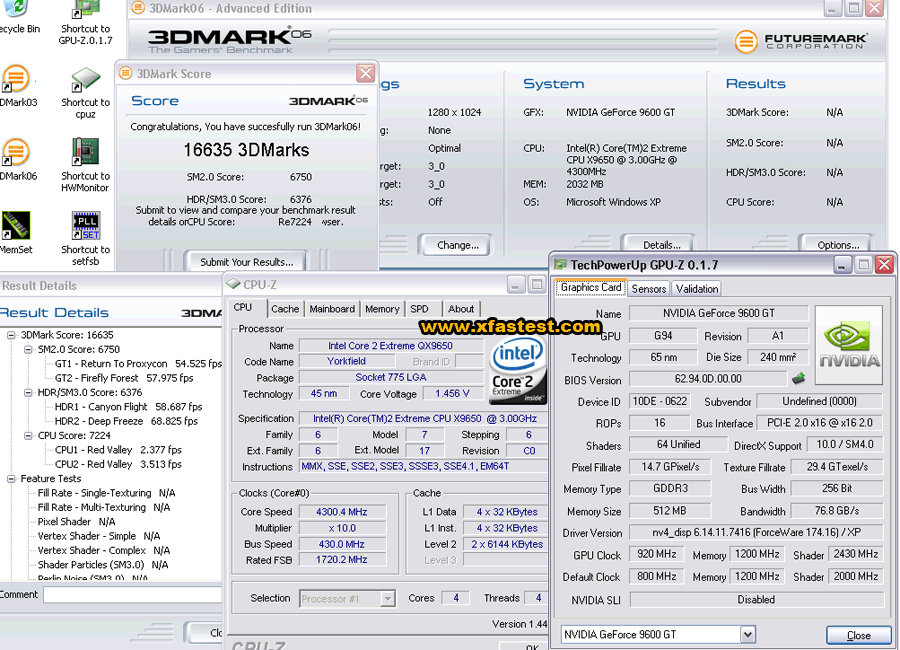Select Shader Particles (SM3.0) tree item
Screen dimensions: 900x650
(103, 564)
